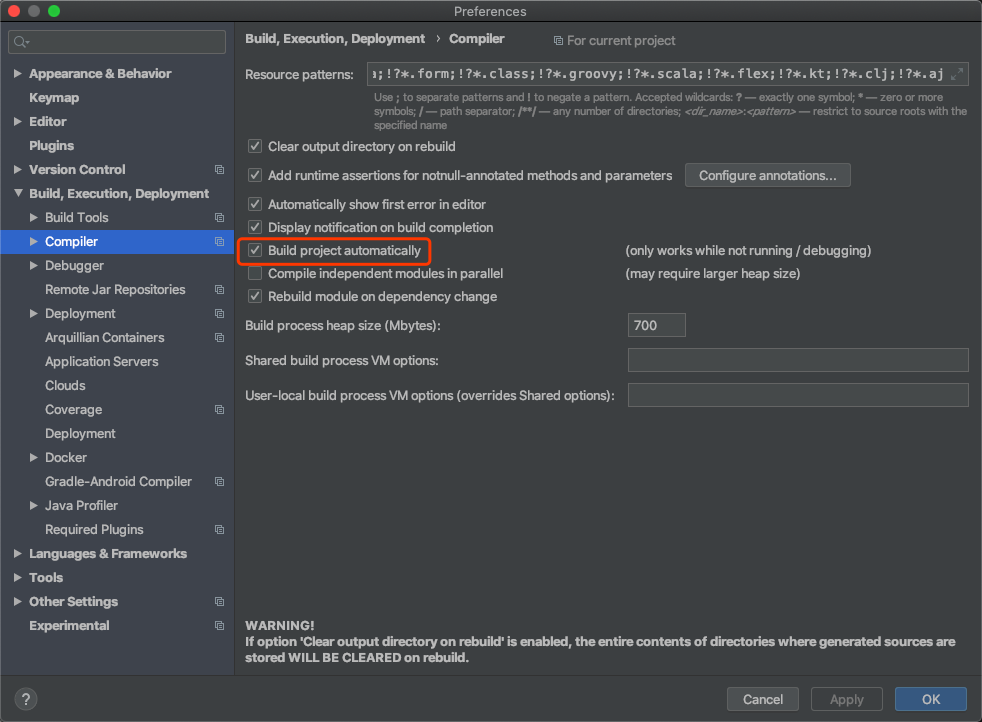The height and width of the screenshot is (722, 982).
Task: Expand Languages & Frameworks arrow
Action: 18,554
